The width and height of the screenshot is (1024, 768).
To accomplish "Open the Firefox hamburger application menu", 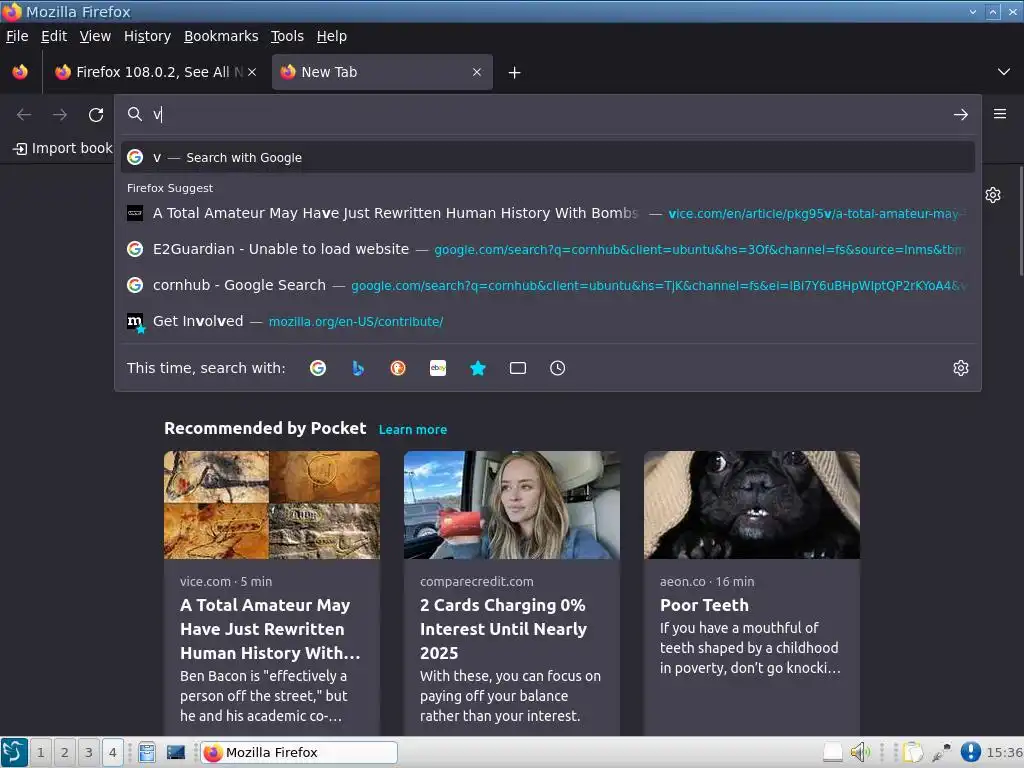I will pyautogui.click(x=1000, y=114).
